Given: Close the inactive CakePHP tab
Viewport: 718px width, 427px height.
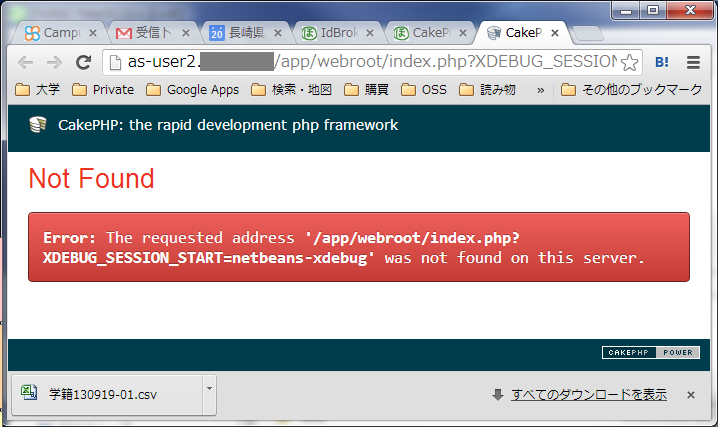Looking at the screenshot, I should [463, 33].
